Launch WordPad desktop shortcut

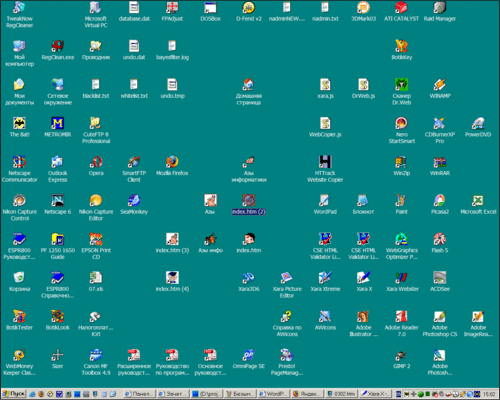tap(325, 200)
